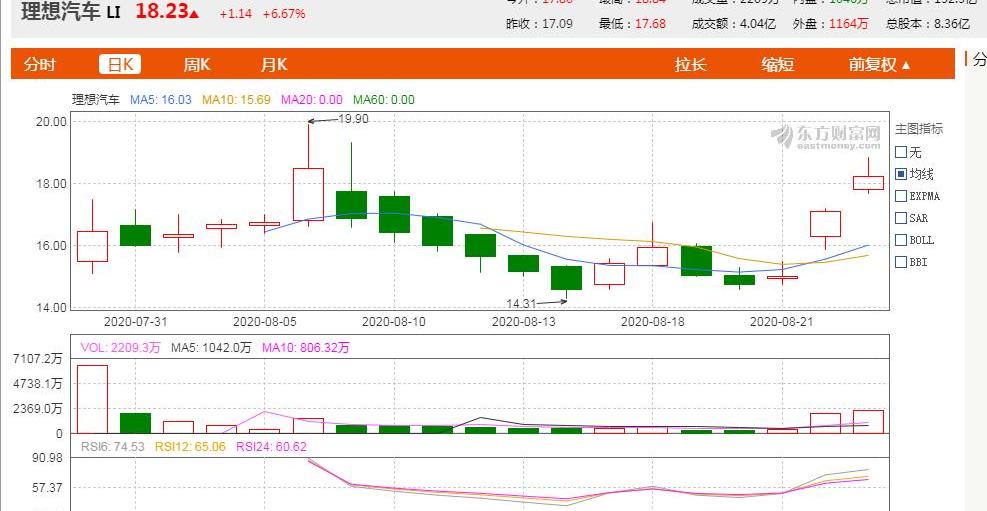This screenshot has height=511, width=987.
Task: Click the 外盘：1164万 value
Action: click(831, 24)
